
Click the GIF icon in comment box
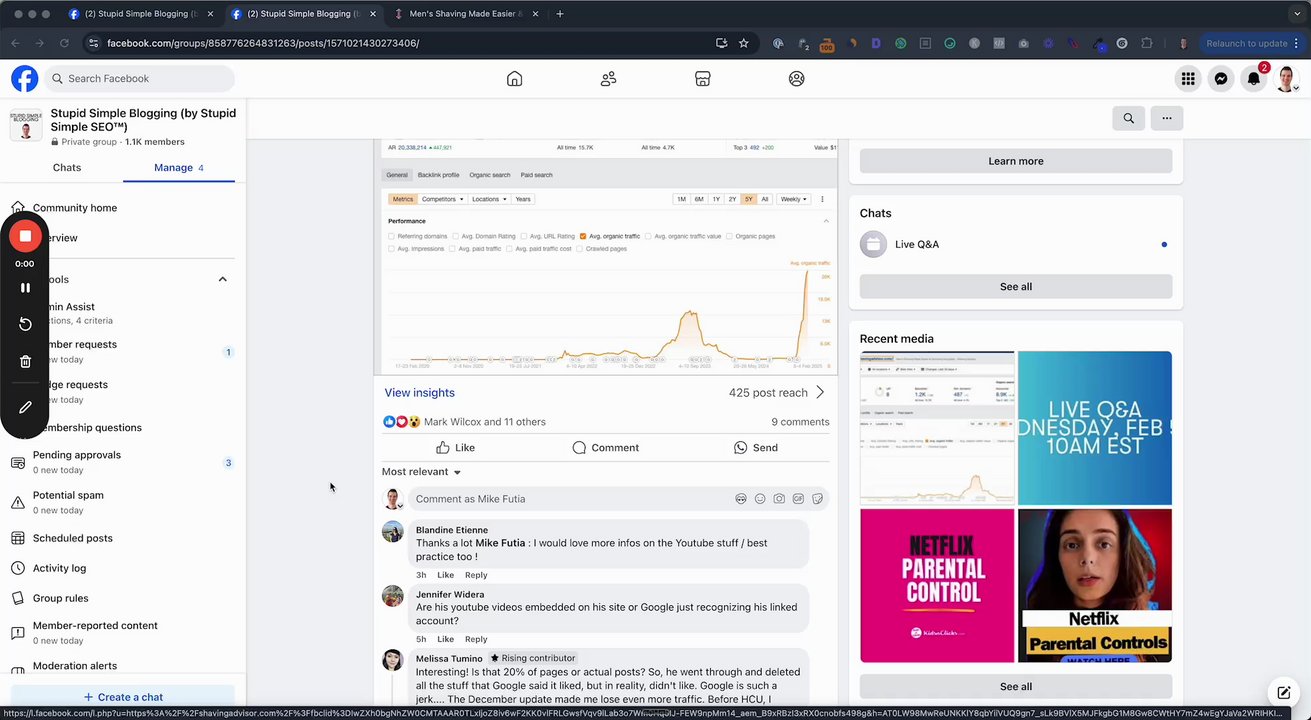tap(798, 499)
